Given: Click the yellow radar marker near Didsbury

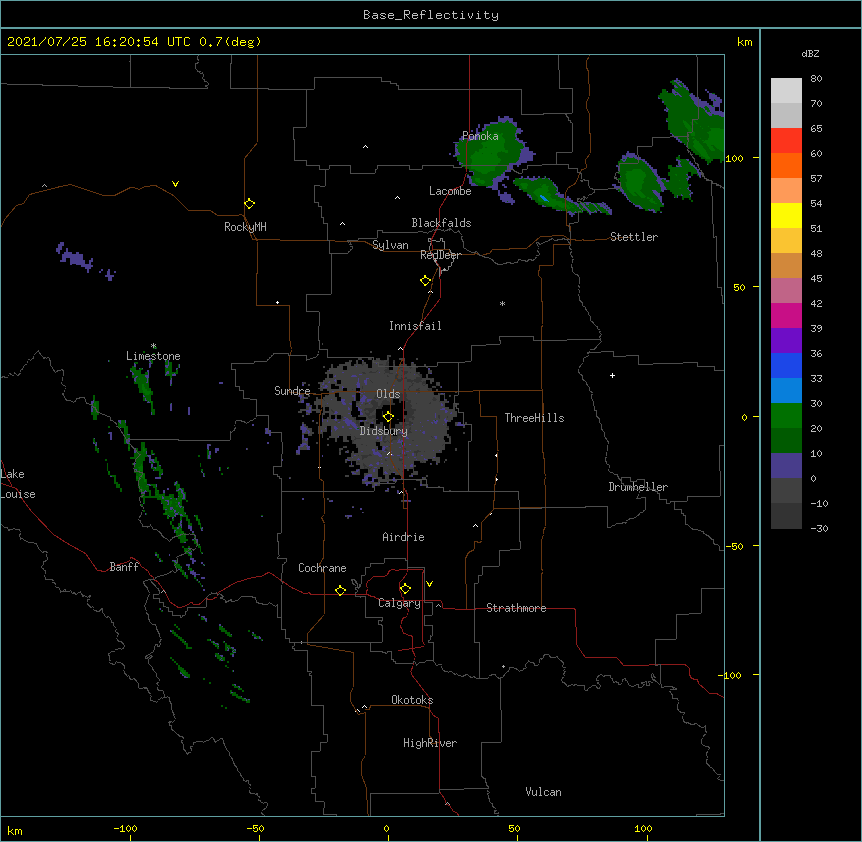Looking at the screenshot, I should (x=388, y=417).
